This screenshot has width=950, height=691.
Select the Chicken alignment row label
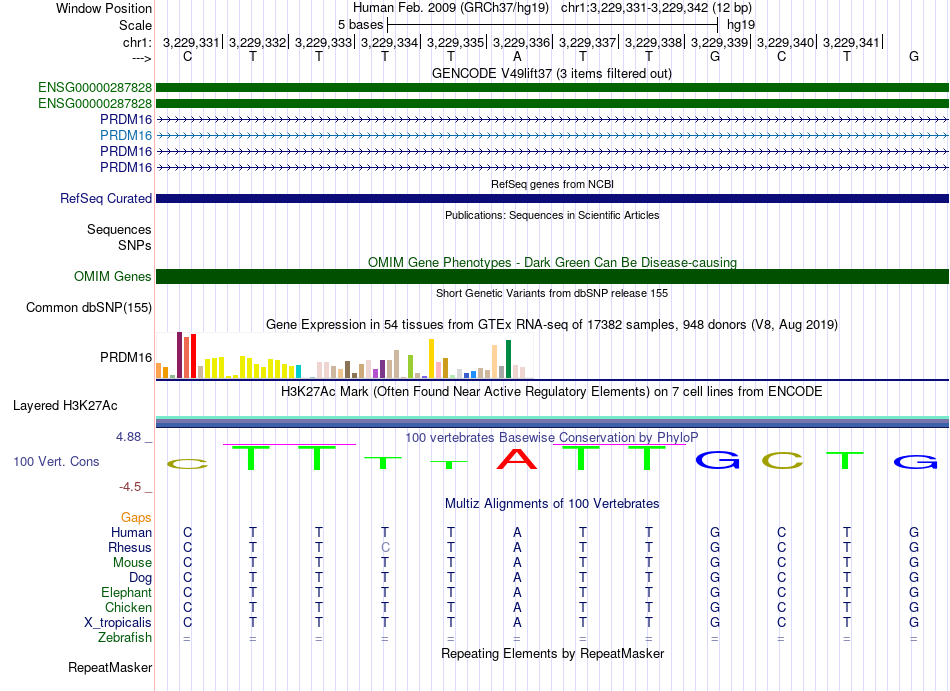(128, 607)
